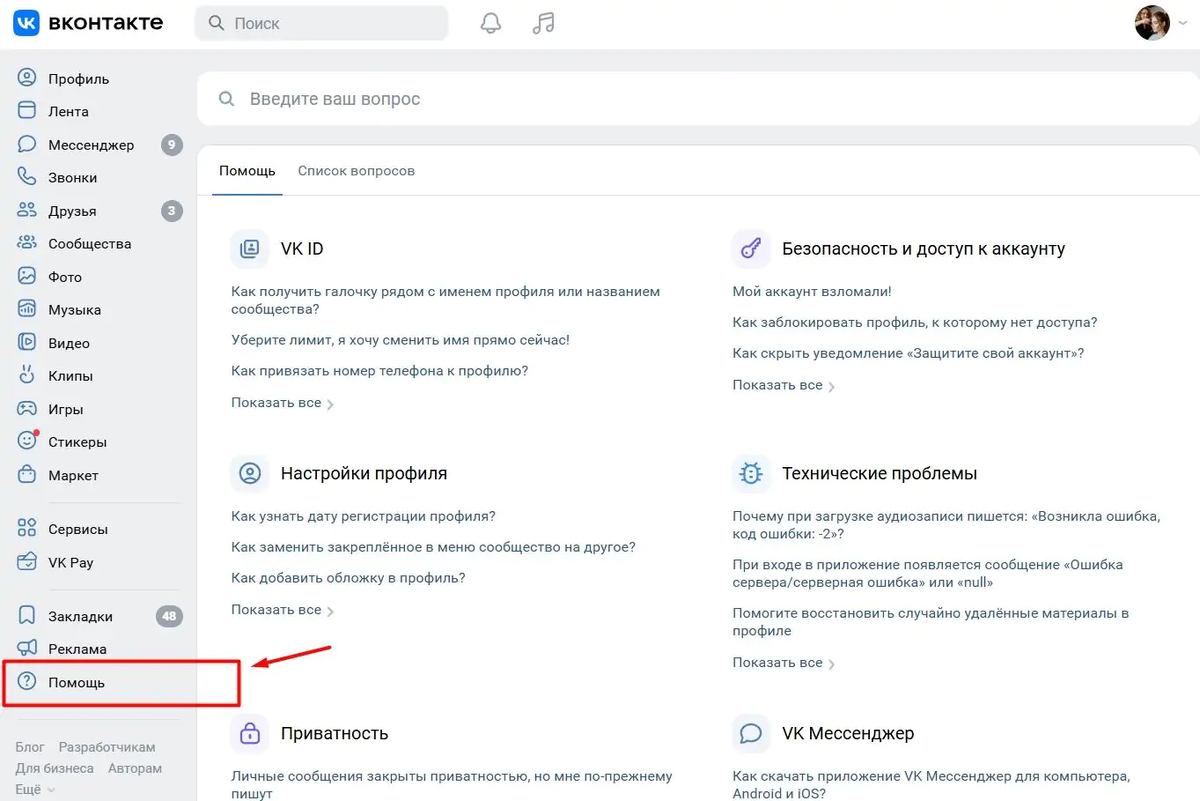This screenshot has width=1200, height=801.
Task: Click the Видео play icon
Action: click(27, 342)
